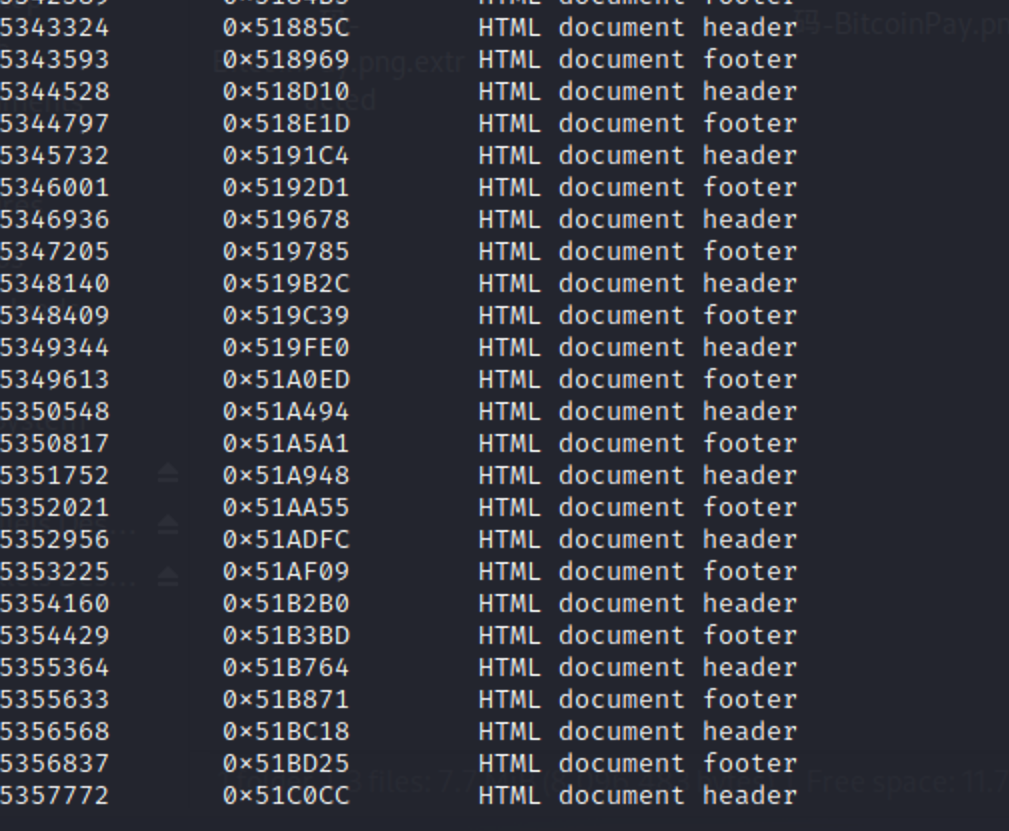1009x831 pixels.
Task: Click decimal offset 5350548
Action: (x=54, y=411)
